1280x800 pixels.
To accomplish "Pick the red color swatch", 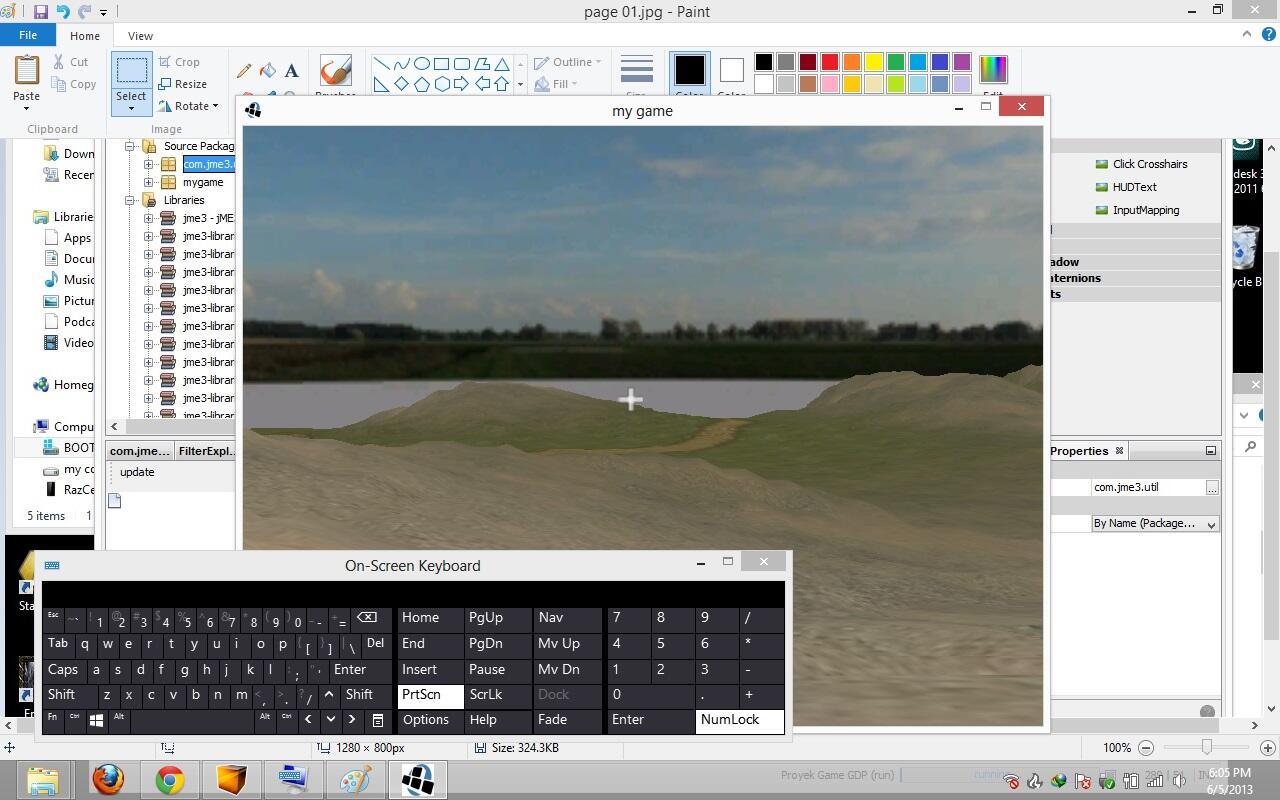I will click(x=829, y=62).
